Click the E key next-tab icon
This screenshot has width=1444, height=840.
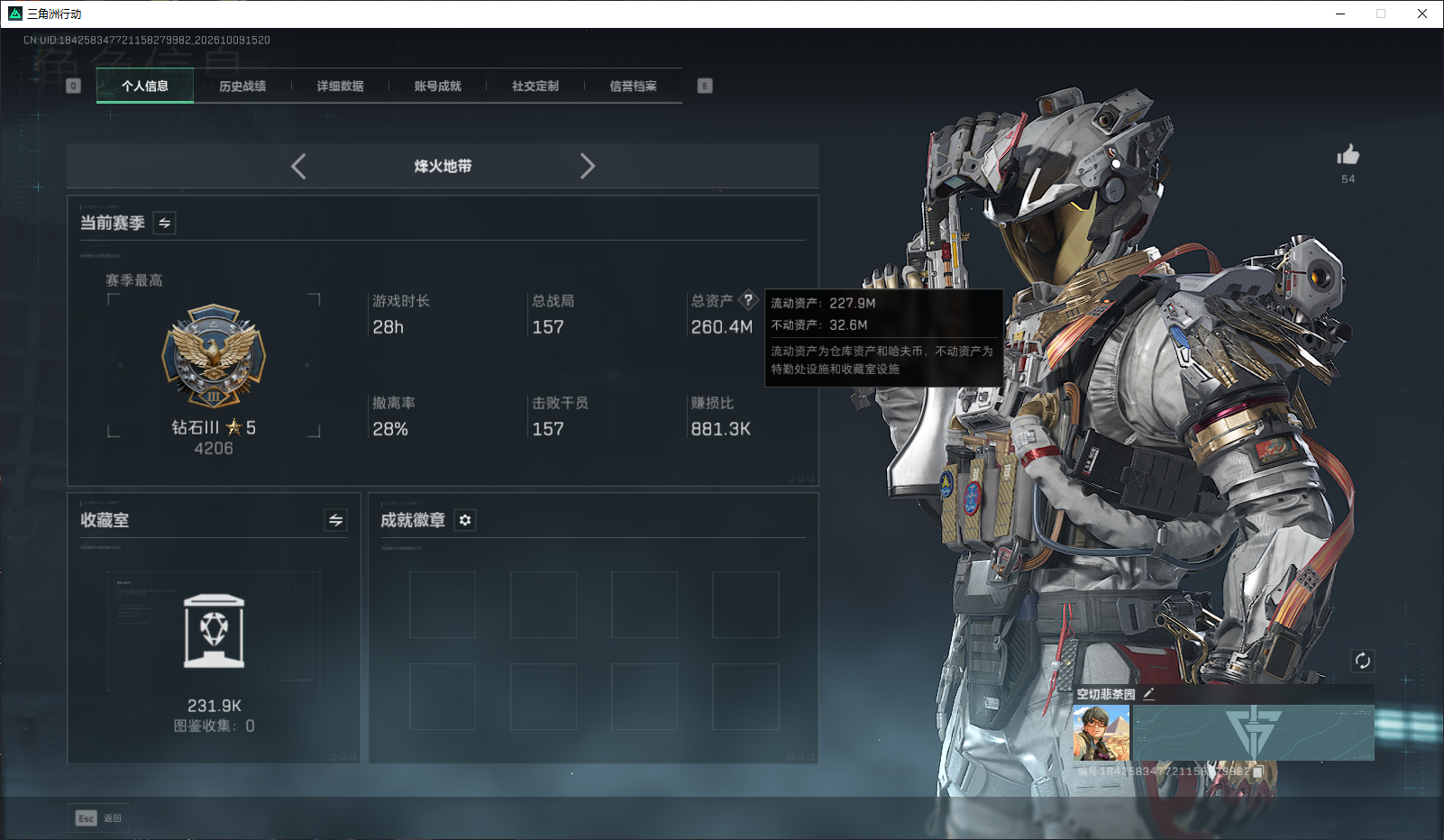click(x=705, y=86)
